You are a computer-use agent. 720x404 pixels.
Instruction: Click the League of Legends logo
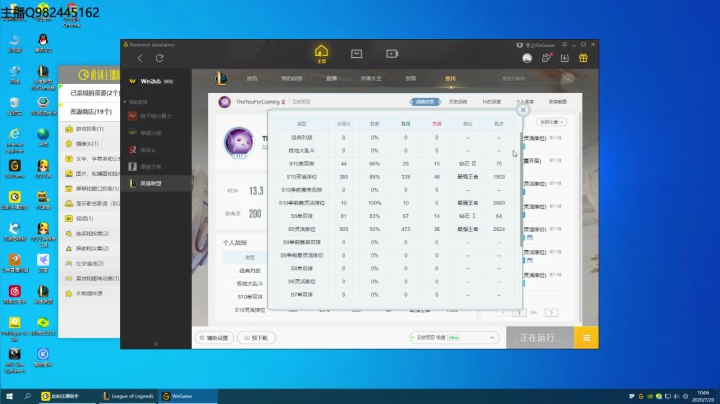[221, 79]
